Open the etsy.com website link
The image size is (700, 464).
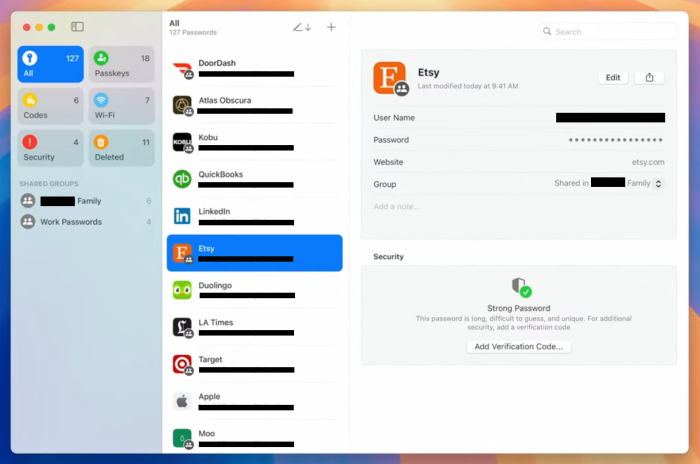point(648,162)
